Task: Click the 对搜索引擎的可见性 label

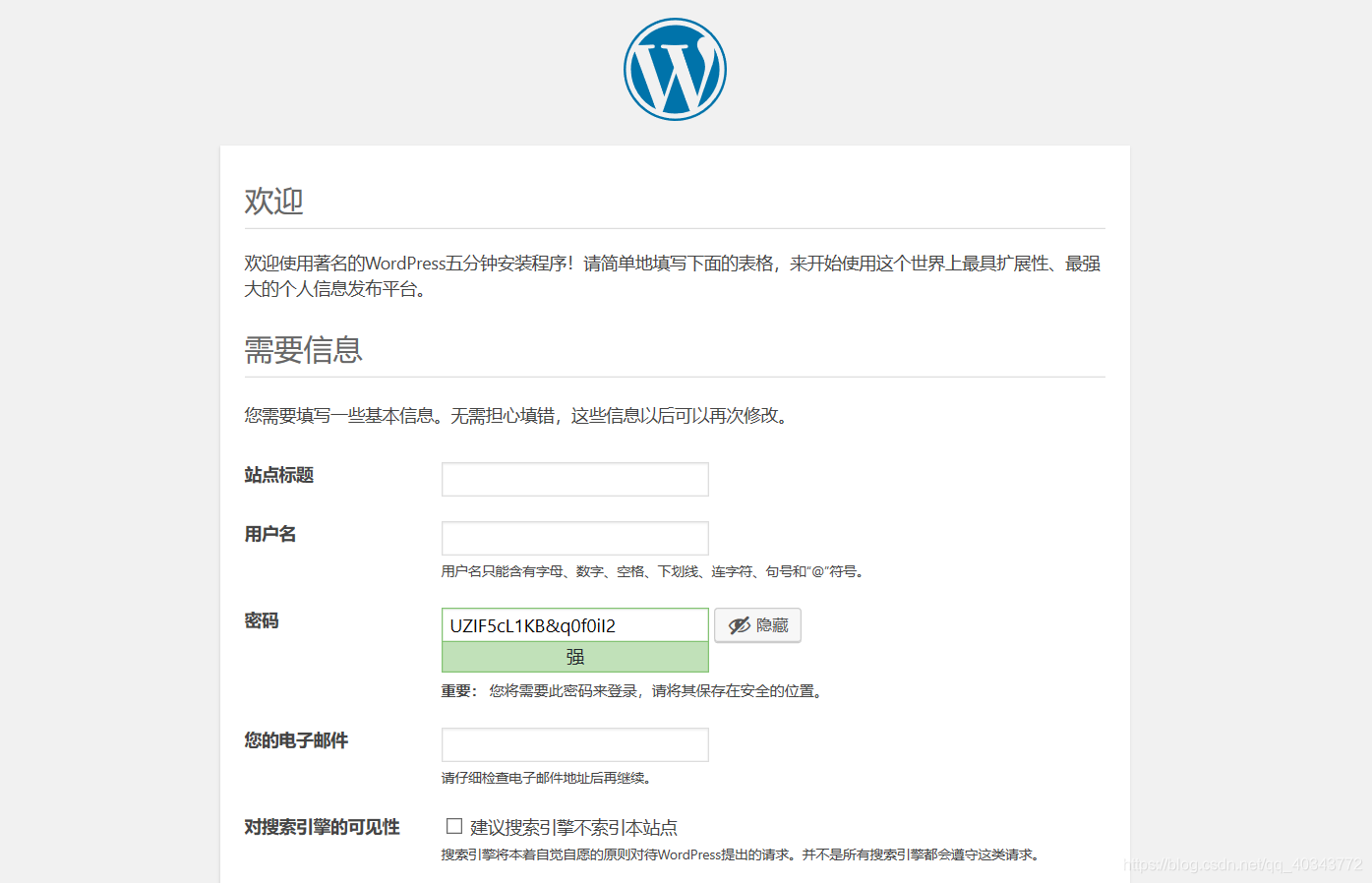Action: (x=322, y=827)
